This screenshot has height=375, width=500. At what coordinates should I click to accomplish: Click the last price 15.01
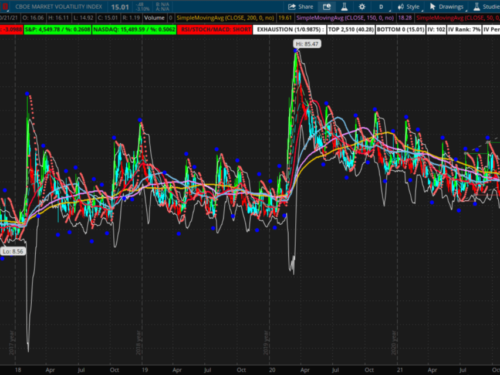tap(120, 7)
